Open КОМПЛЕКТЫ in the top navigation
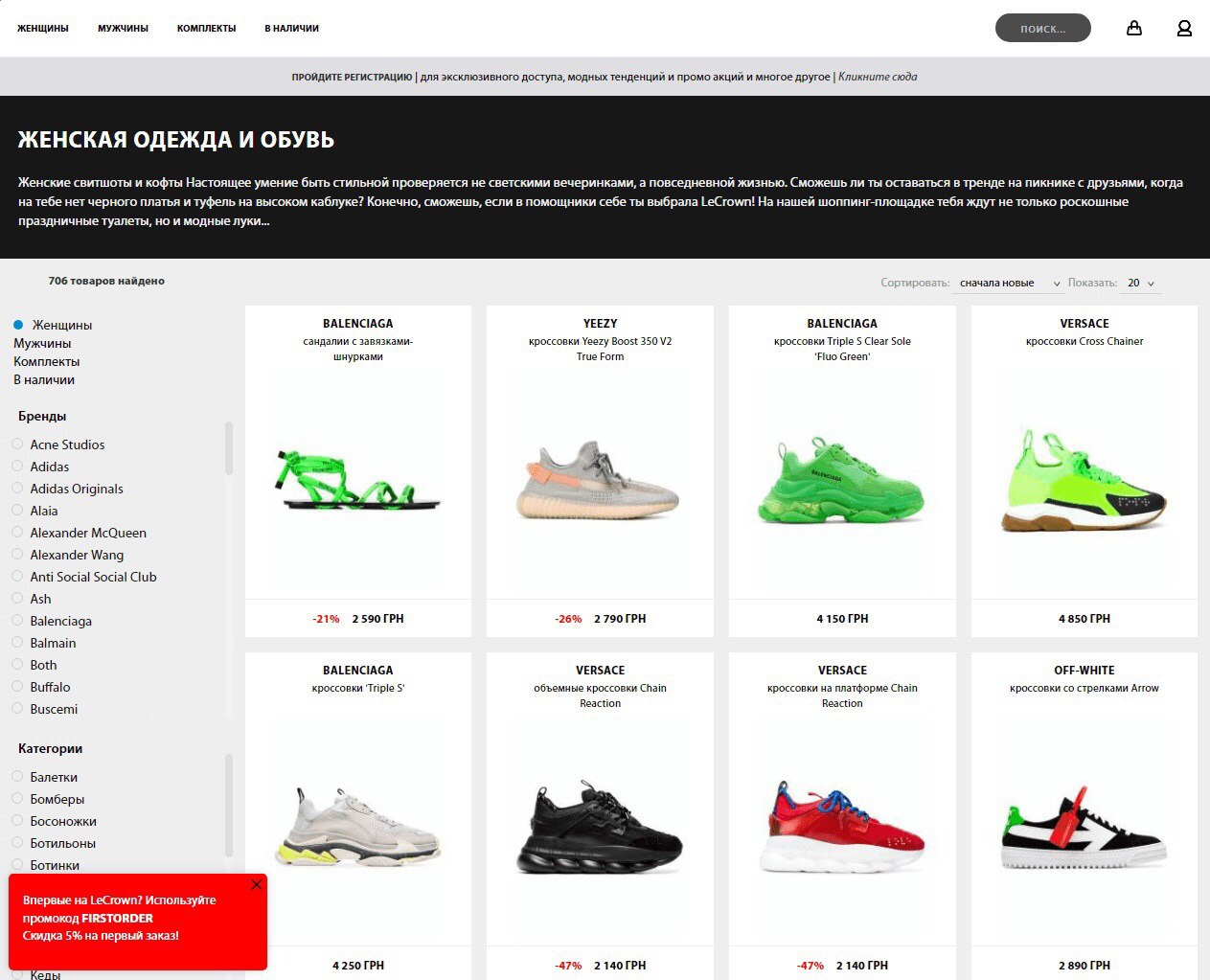 pyautogui.click(x=206, y=29)
